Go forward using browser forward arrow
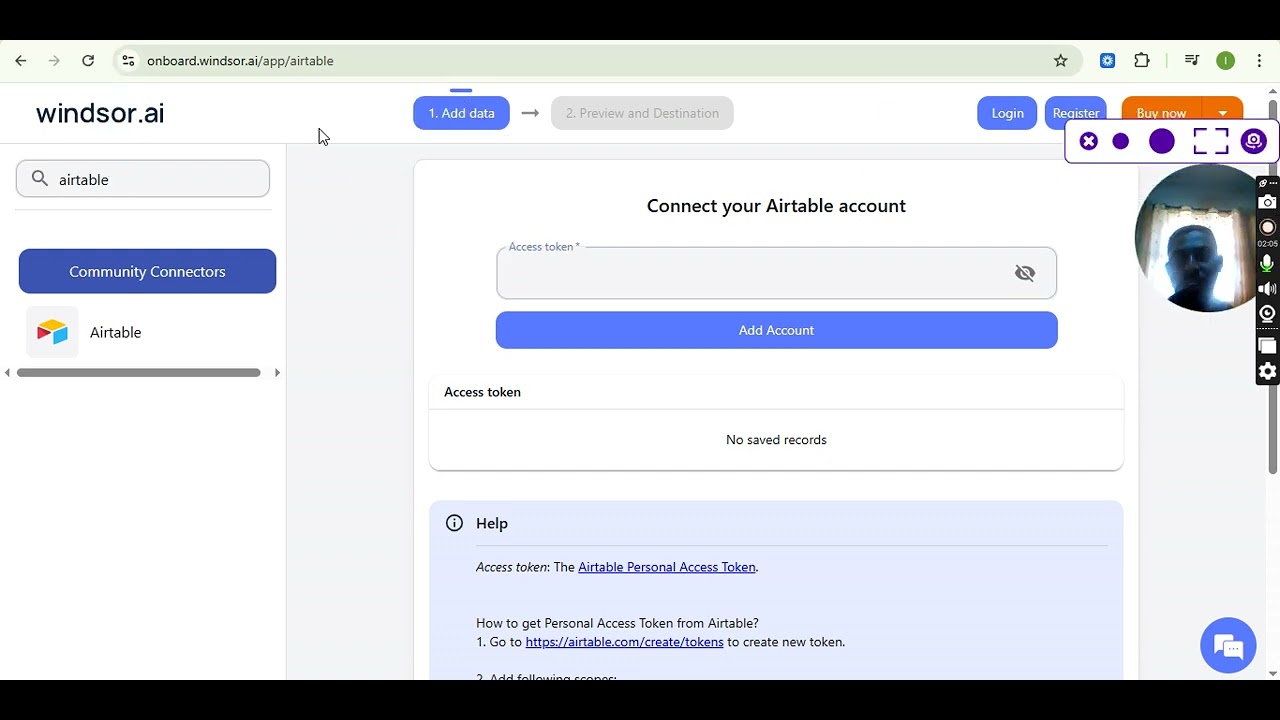The height and width of the screenshot is (720, 1280). 54,61
